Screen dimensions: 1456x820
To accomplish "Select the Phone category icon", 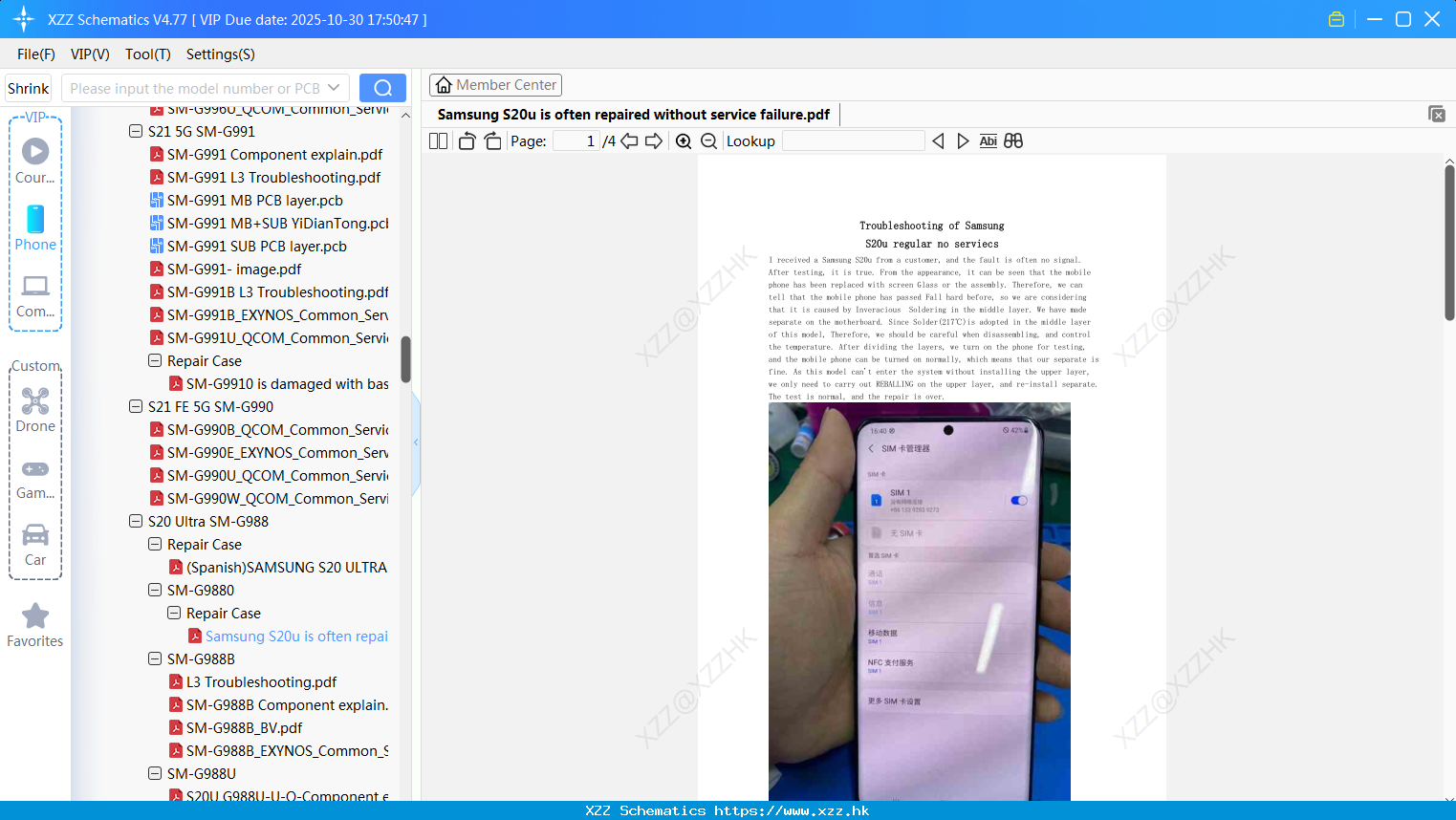I will pyautogui.click(x=35, y=227).
